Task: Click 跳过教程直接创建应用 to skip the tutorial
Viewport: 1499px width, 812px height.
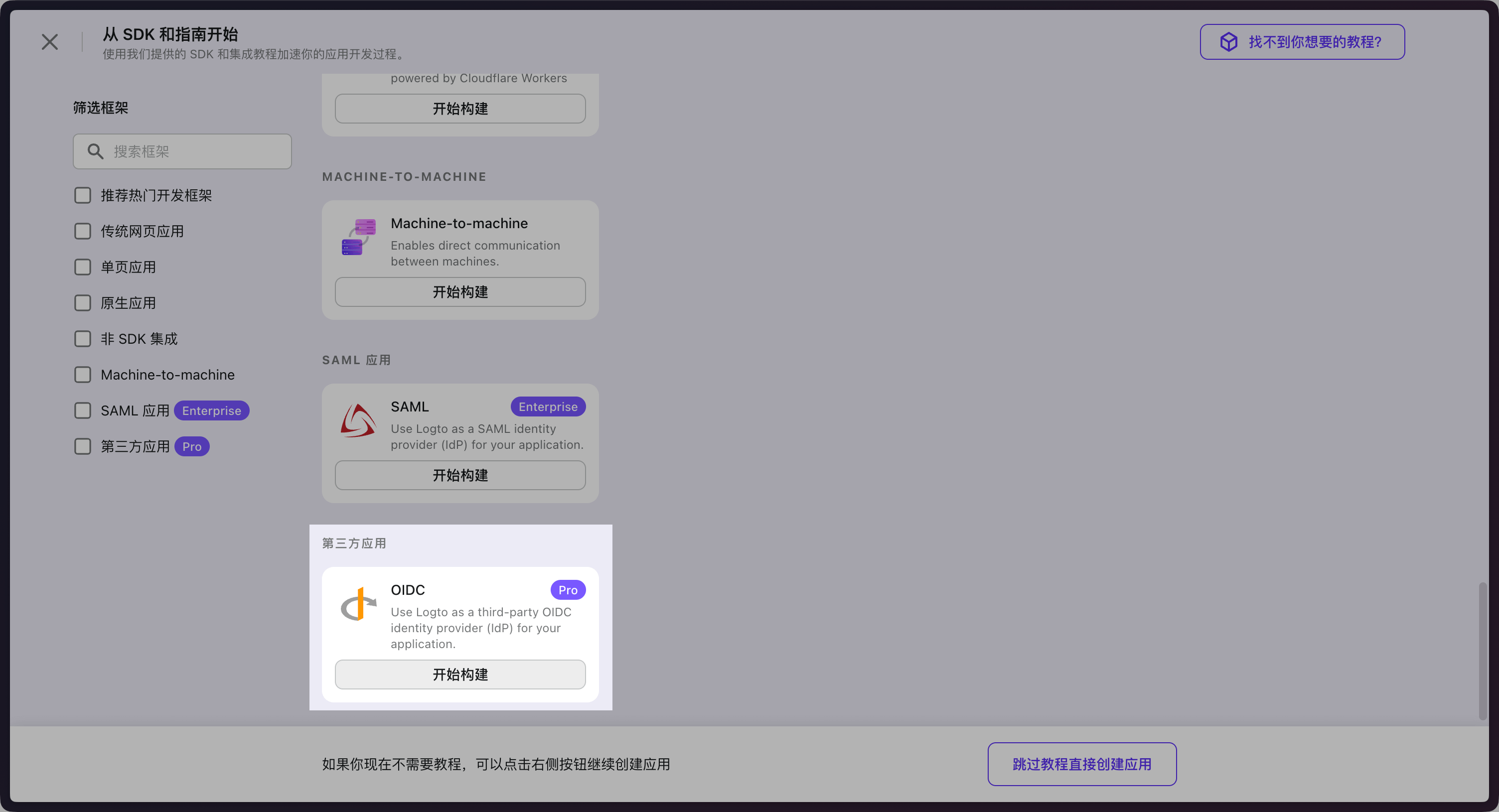Action: (1082, 764)
